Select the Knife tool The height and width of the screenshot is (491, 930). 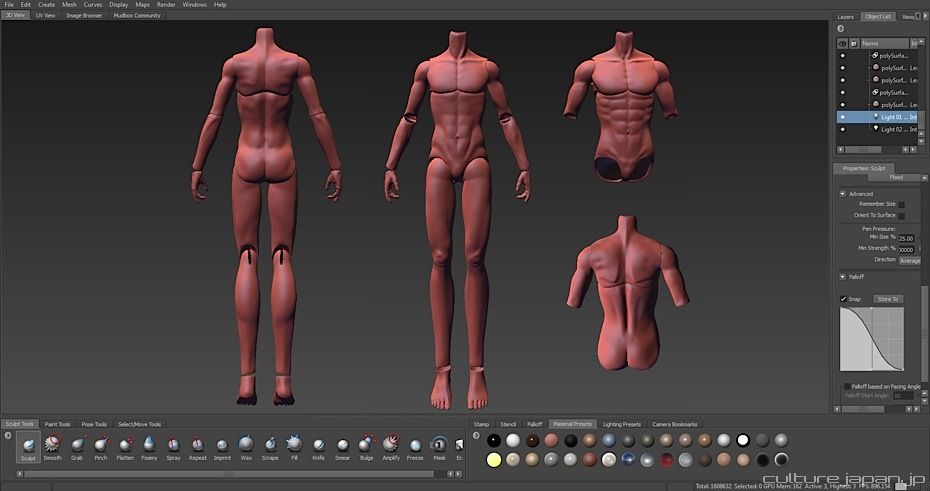(x=318, y=444)
